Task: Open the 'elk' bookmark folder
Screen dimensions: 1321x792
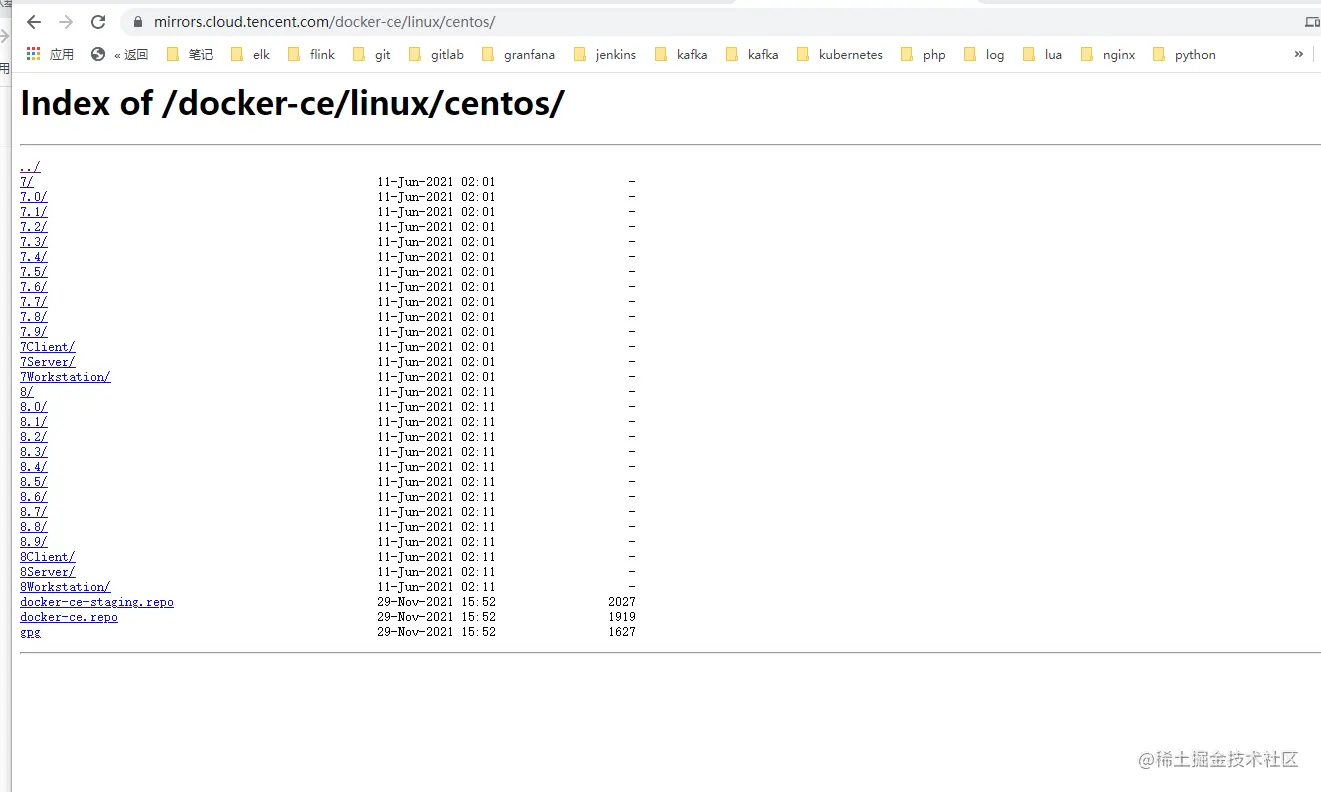Action: coord(250,54)
